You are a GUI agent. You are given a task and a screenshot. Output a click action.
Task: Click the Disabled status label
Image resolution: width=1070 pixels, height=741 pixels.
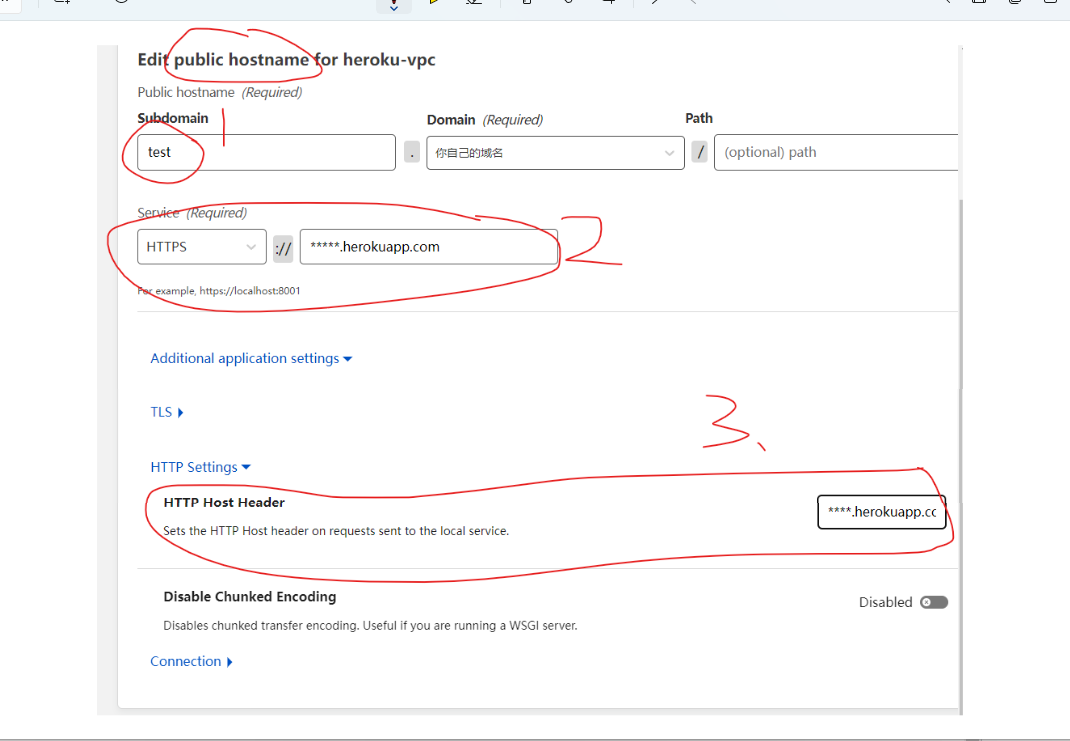[885, 602]
